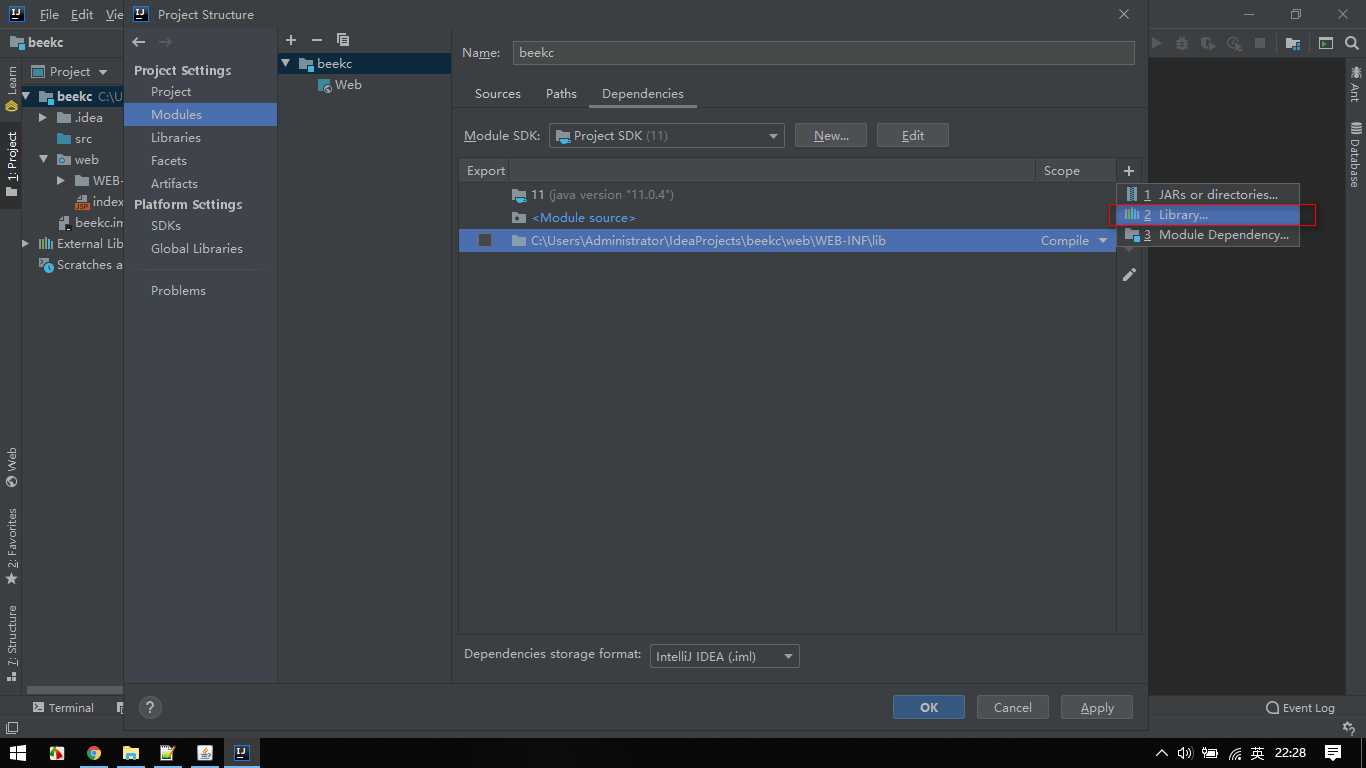Open the Edit menu
The width and height of the screenshot is (1366, 768).
pos(82,14)
